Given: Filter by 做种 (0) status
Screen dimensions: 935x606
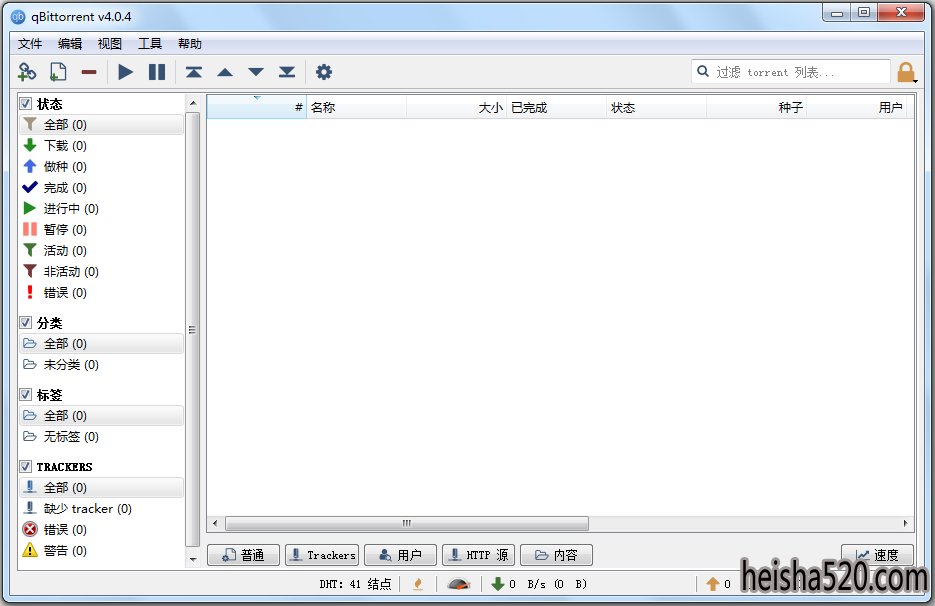Looking at the screenshot, I should 101,166.
